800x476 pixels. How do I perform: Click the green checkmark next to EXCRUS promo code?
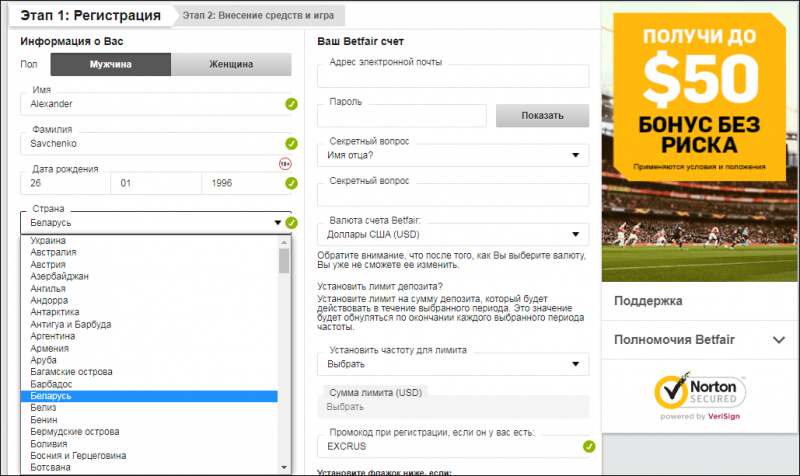click(x=589, y=446)
